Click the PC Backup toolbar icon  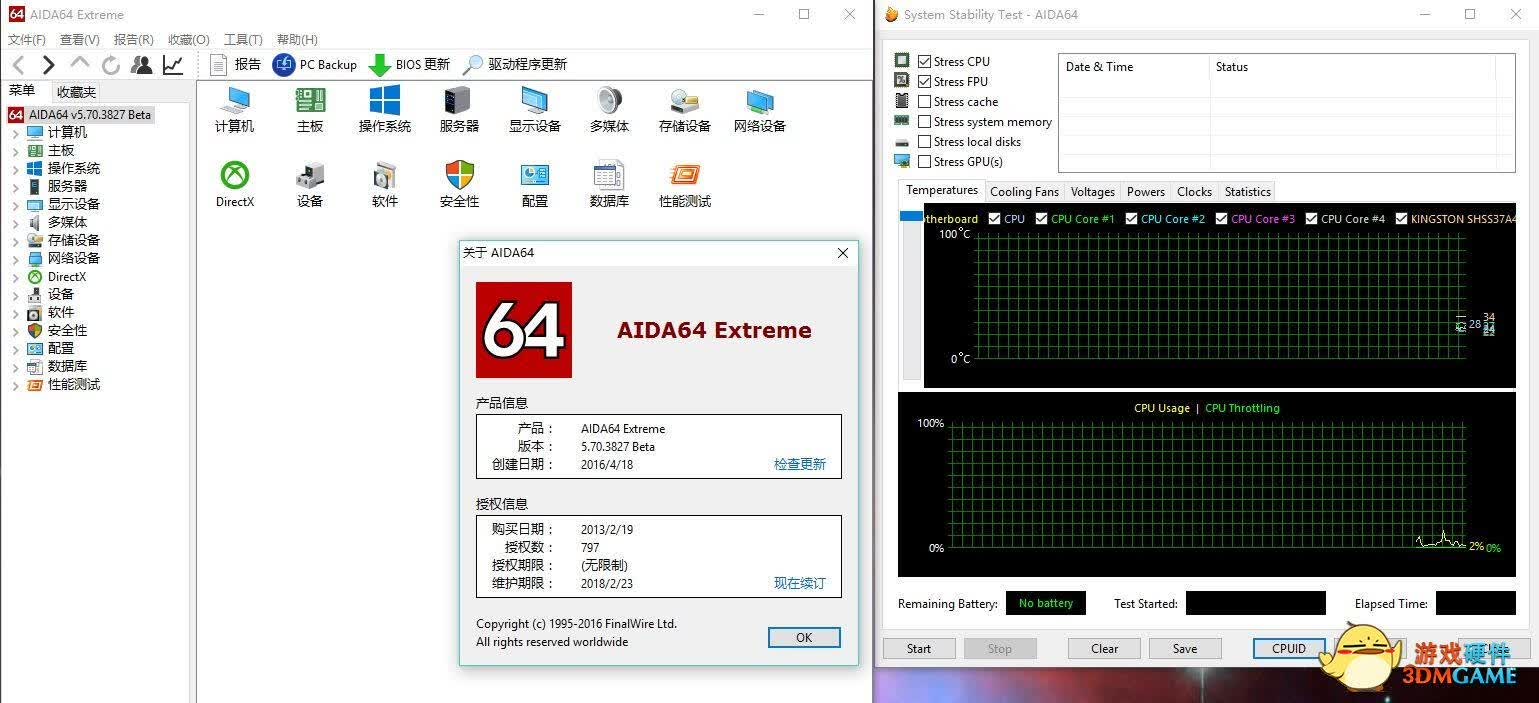(x=284, y=64)
